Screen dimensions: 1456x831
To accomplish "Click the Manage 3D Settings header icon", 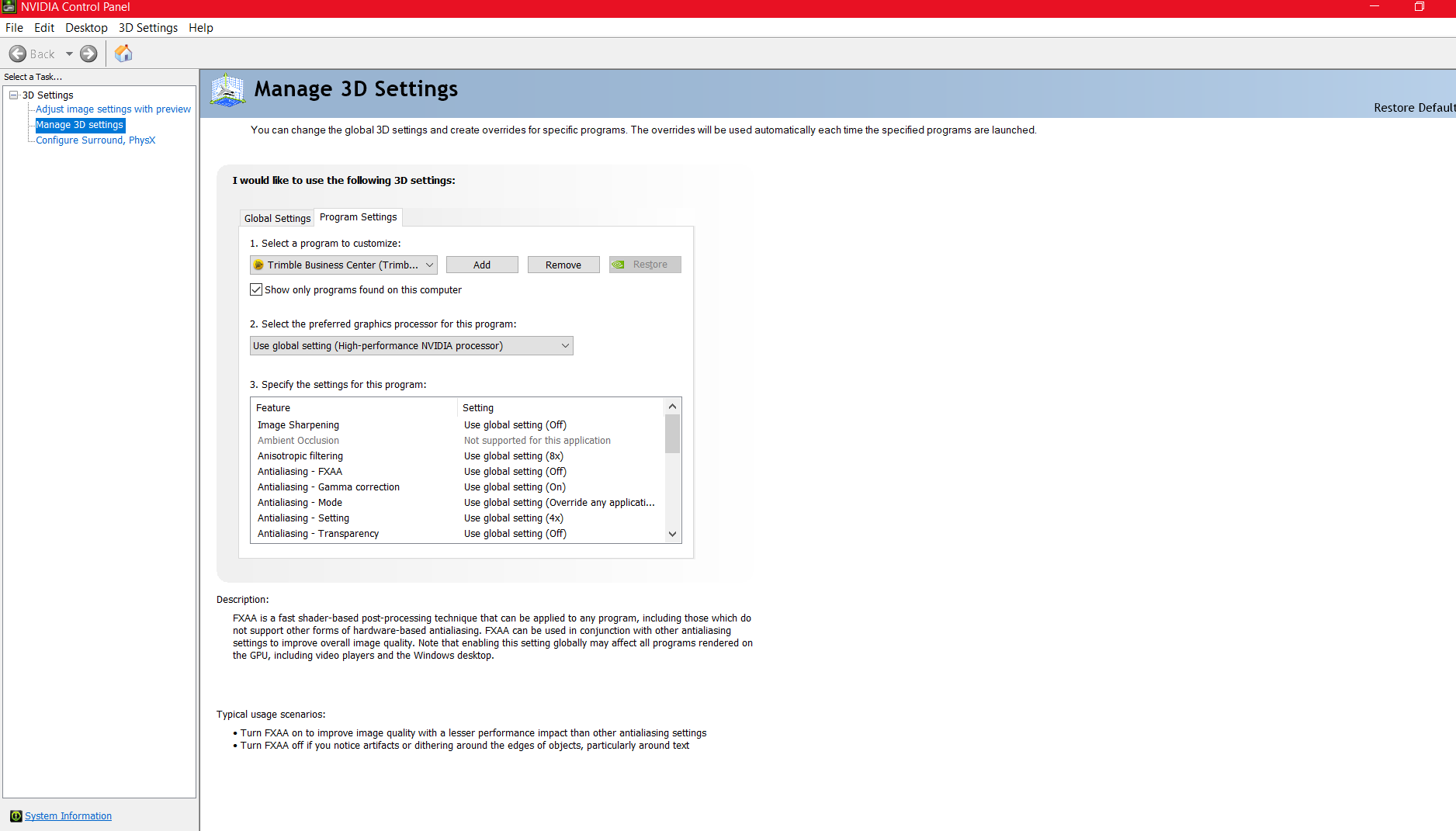I will coord(227,91).
